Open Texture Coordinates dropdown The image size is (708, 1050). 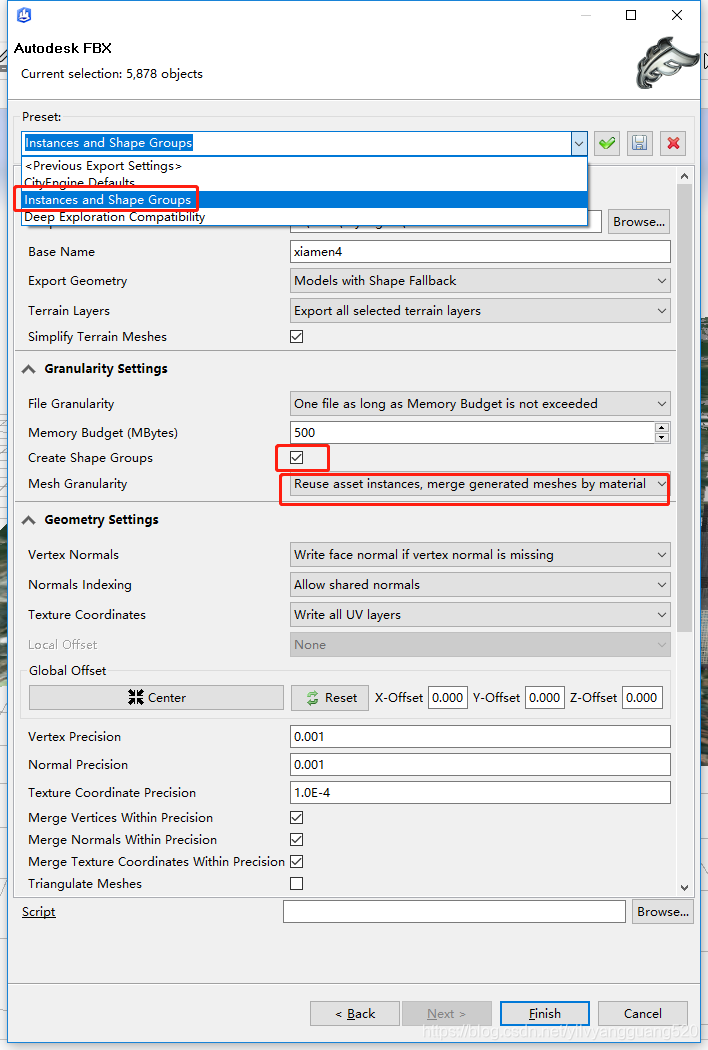click(480, 615)
